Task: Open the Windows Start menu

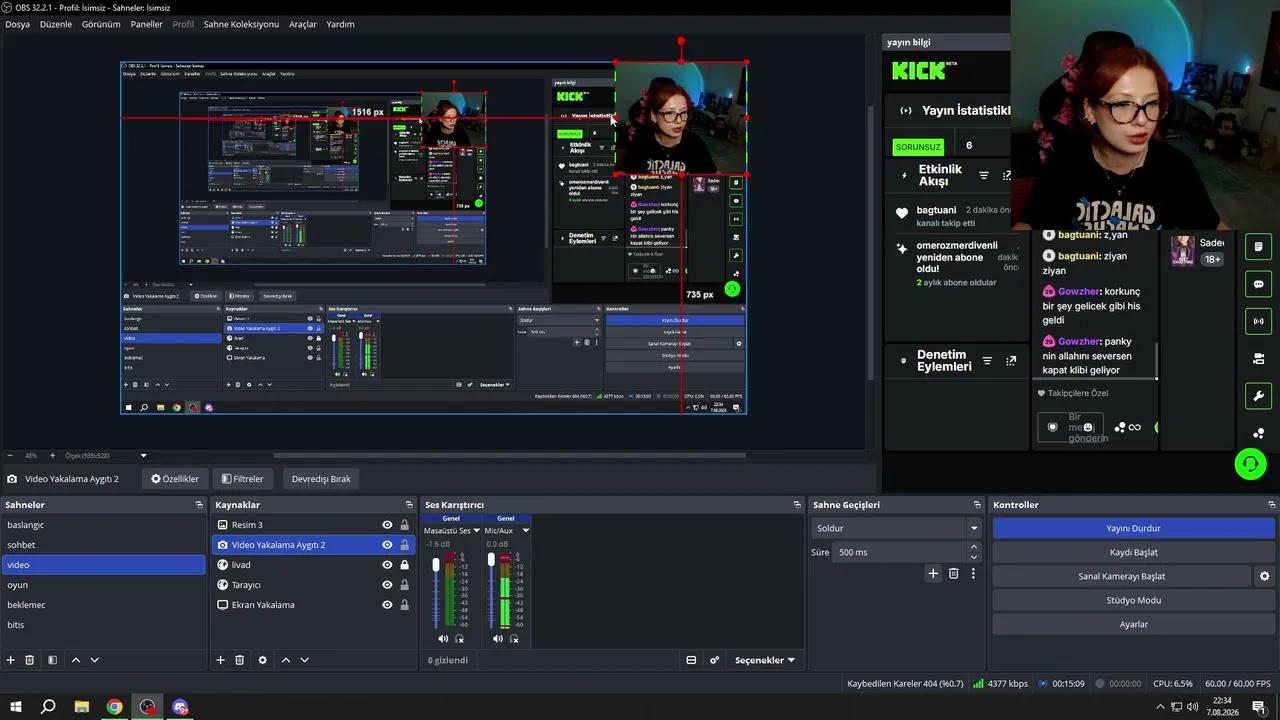Action: pos(16,707)
